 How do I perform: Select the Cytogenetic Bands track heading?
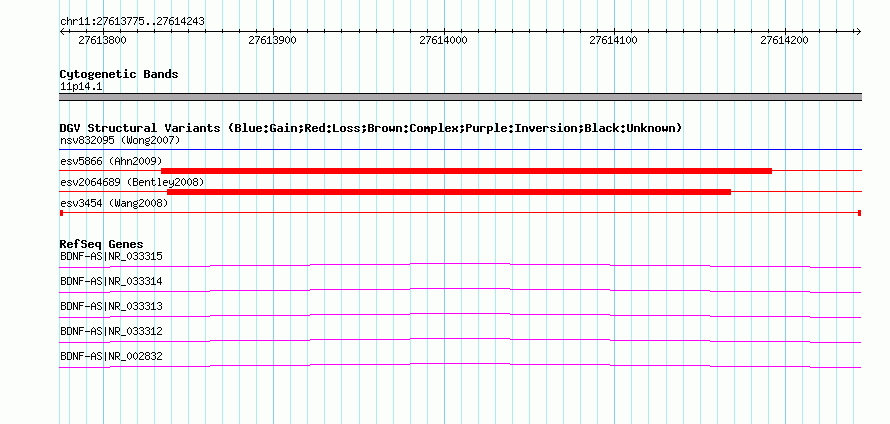(119, 74)
